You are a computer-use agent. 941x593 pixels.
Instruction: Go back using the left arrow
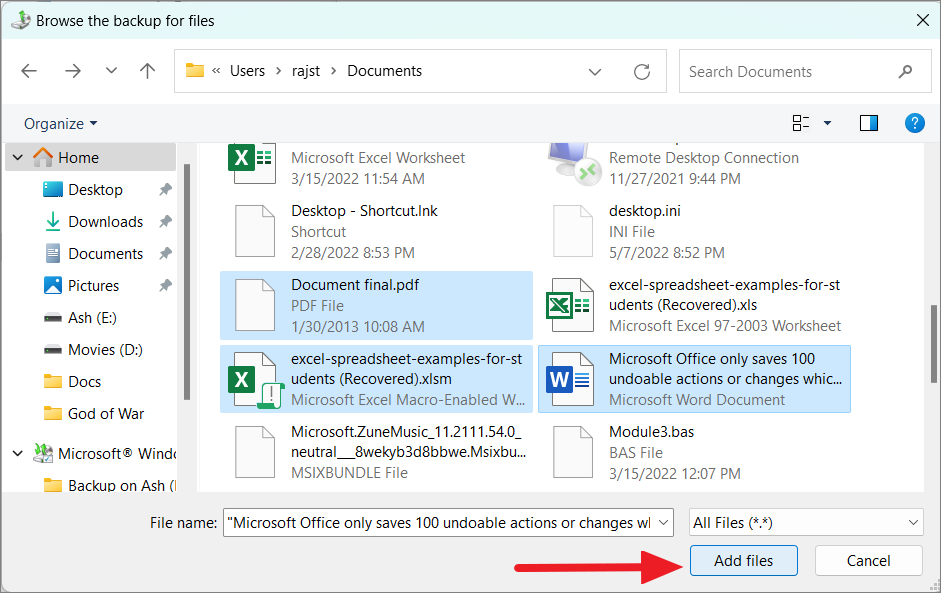29,71
